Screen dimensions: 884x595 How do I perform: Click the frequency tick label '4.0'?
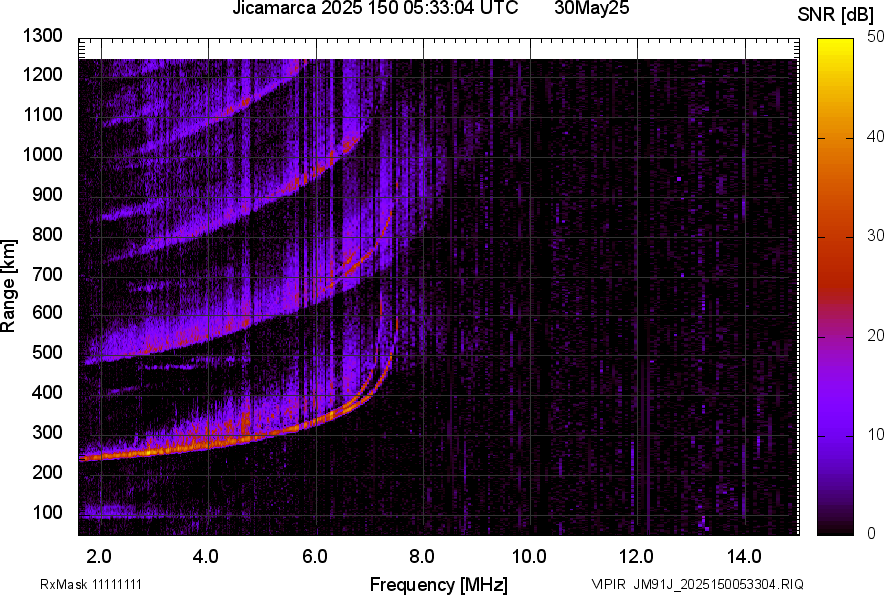pos(206,557)
